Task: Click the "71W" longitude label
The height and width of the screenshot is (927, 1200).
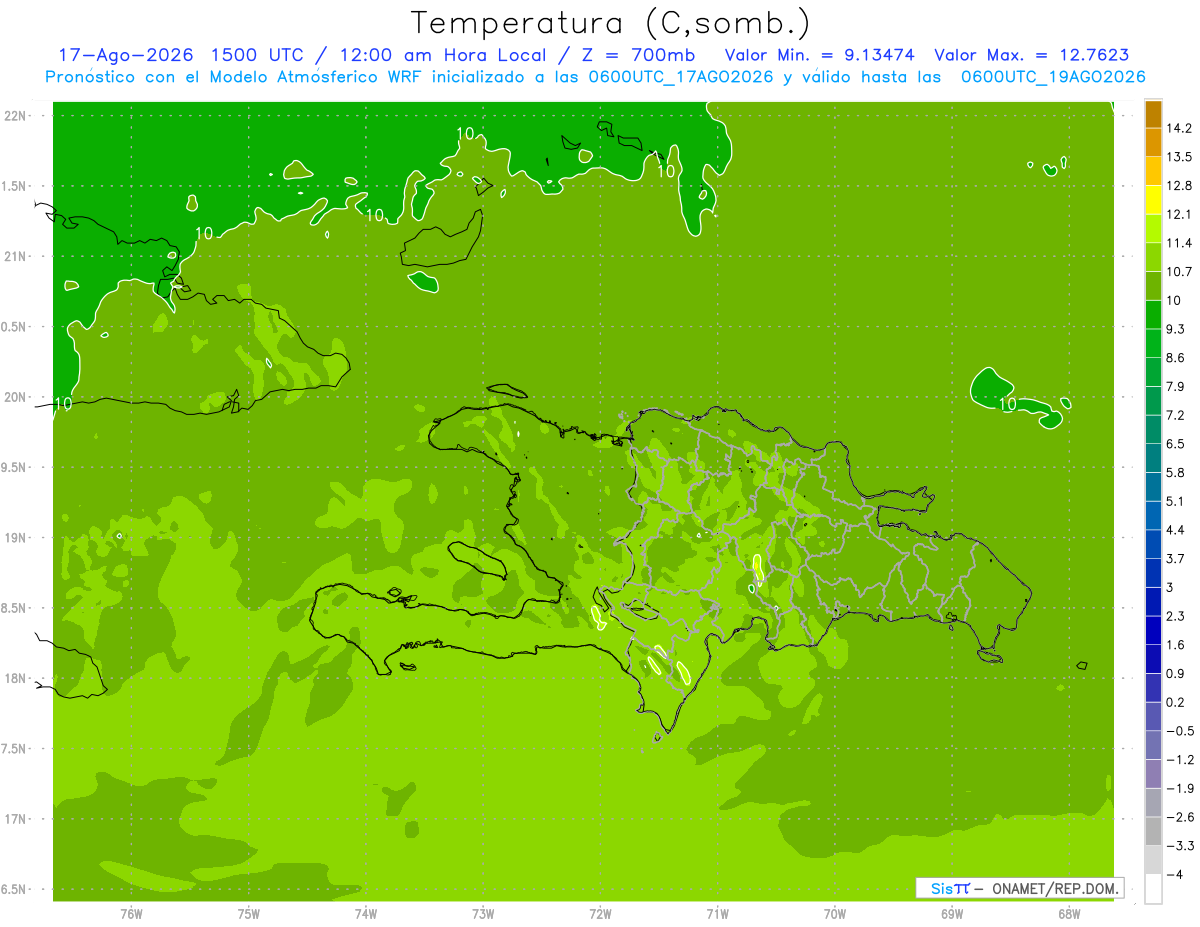Action: click(717, 914)
